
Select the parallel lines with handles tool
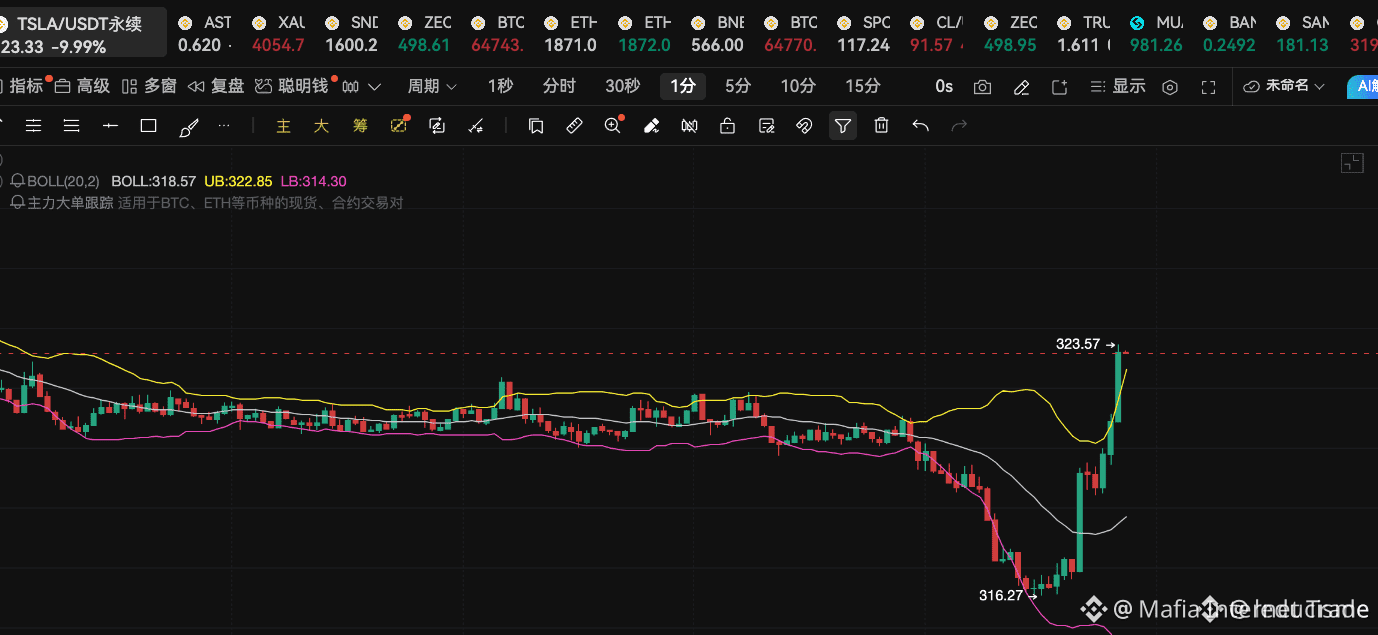pos(33,126)
